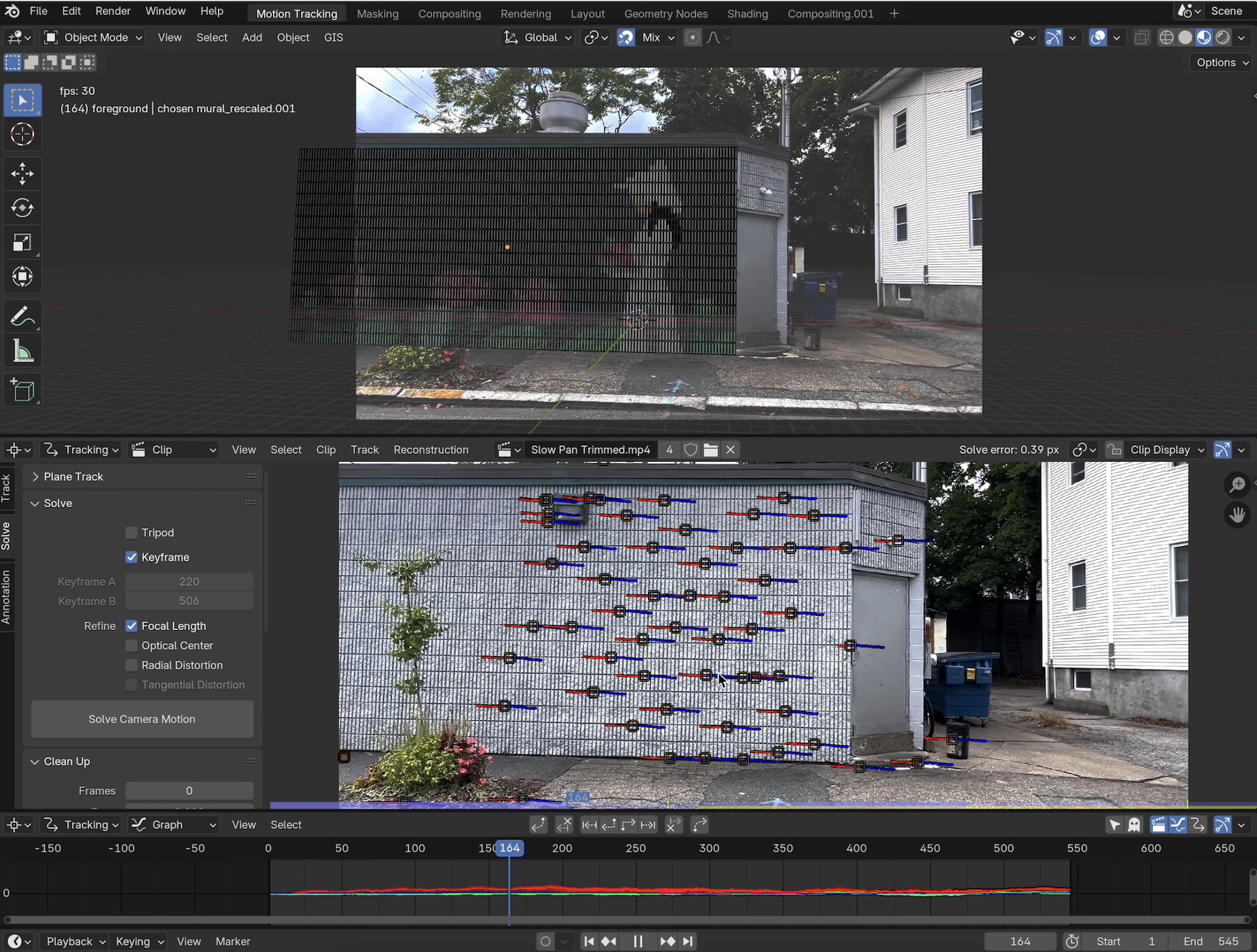Enable Radial Distortion refinement

(131, 665)
